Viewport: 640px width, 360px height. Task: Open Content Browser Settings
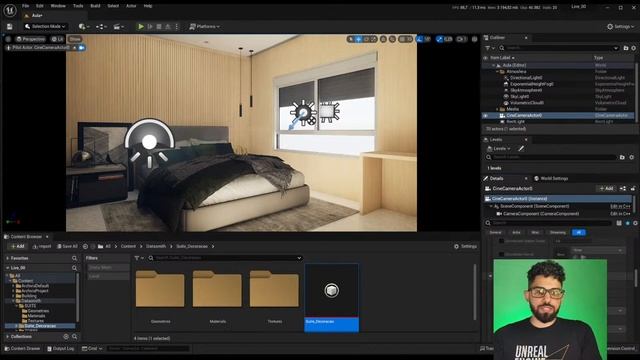[x=465, y=247]
